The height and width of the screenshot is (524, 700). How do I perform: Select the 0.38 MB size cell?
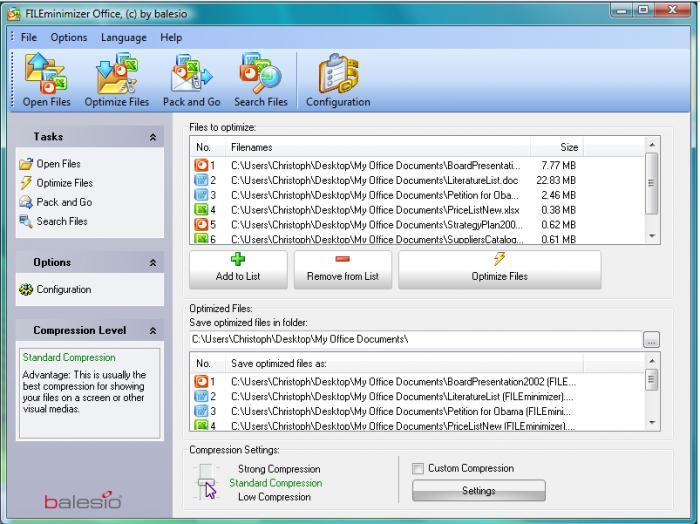pos(558,210)
